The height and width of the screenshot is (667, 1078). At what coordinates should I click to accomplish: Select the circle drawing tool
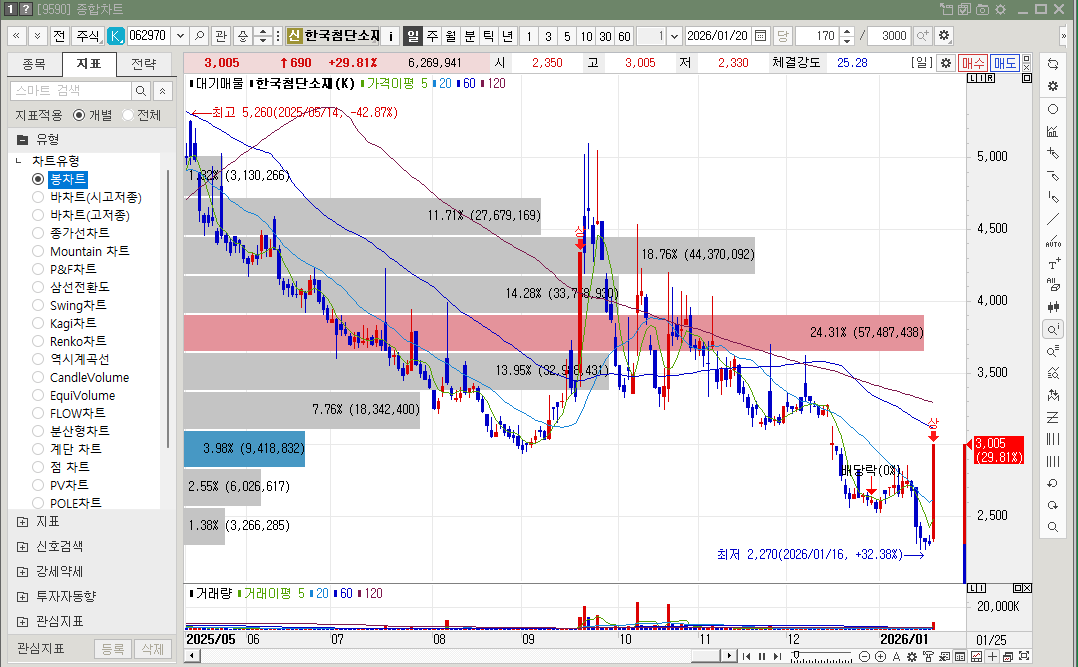[1053, 109]
